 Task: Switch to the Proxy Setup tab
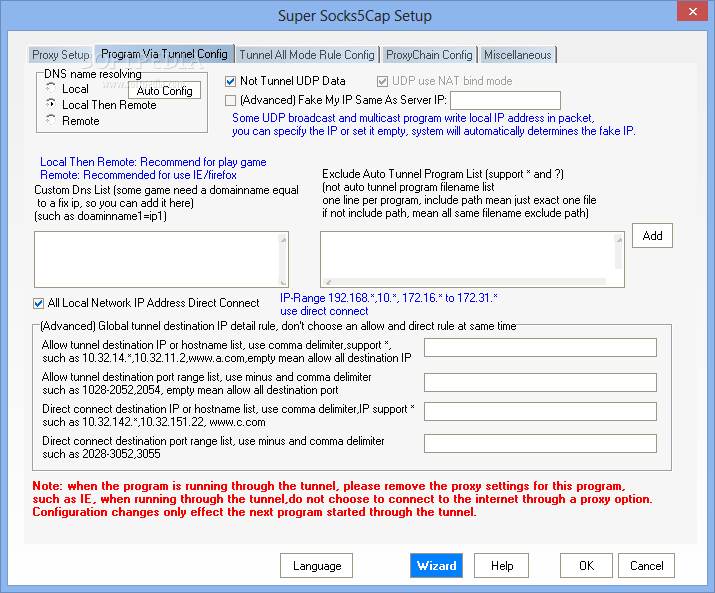point(61,55)
